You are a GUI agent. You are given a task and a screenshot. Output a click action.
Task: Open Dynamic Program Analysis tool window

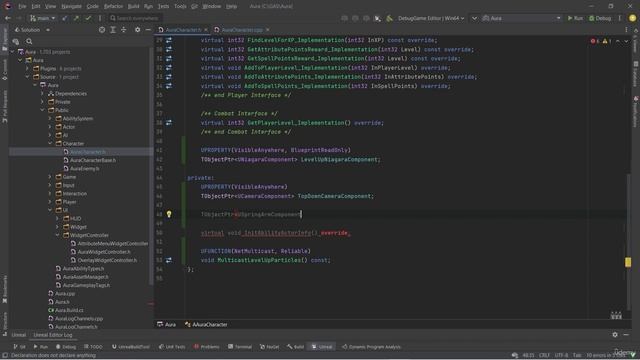(x=371, y=347)
